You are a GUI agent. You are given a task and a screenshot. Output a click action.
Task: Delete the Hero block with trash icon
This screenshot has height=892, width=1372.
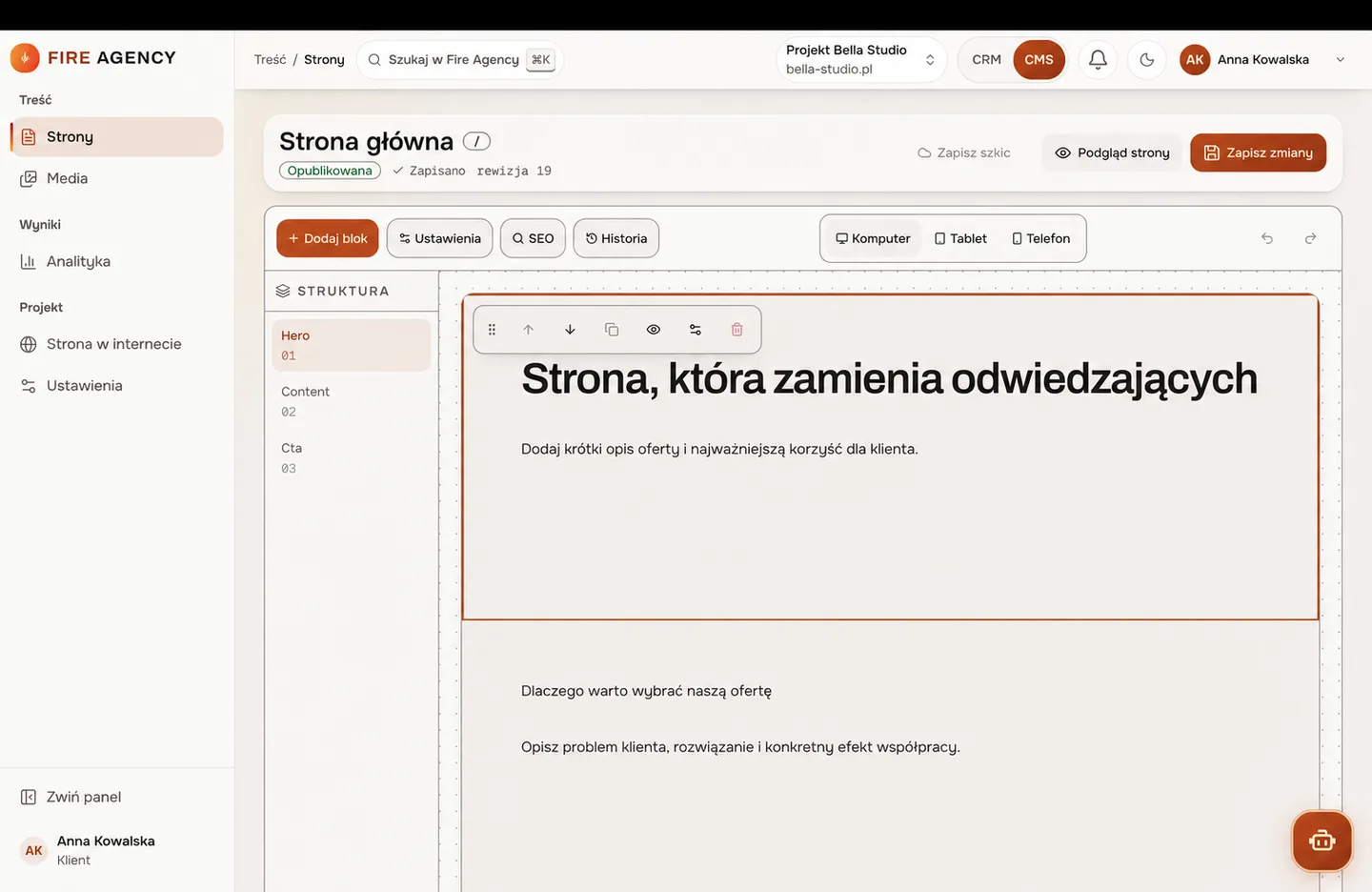(736, 330)
